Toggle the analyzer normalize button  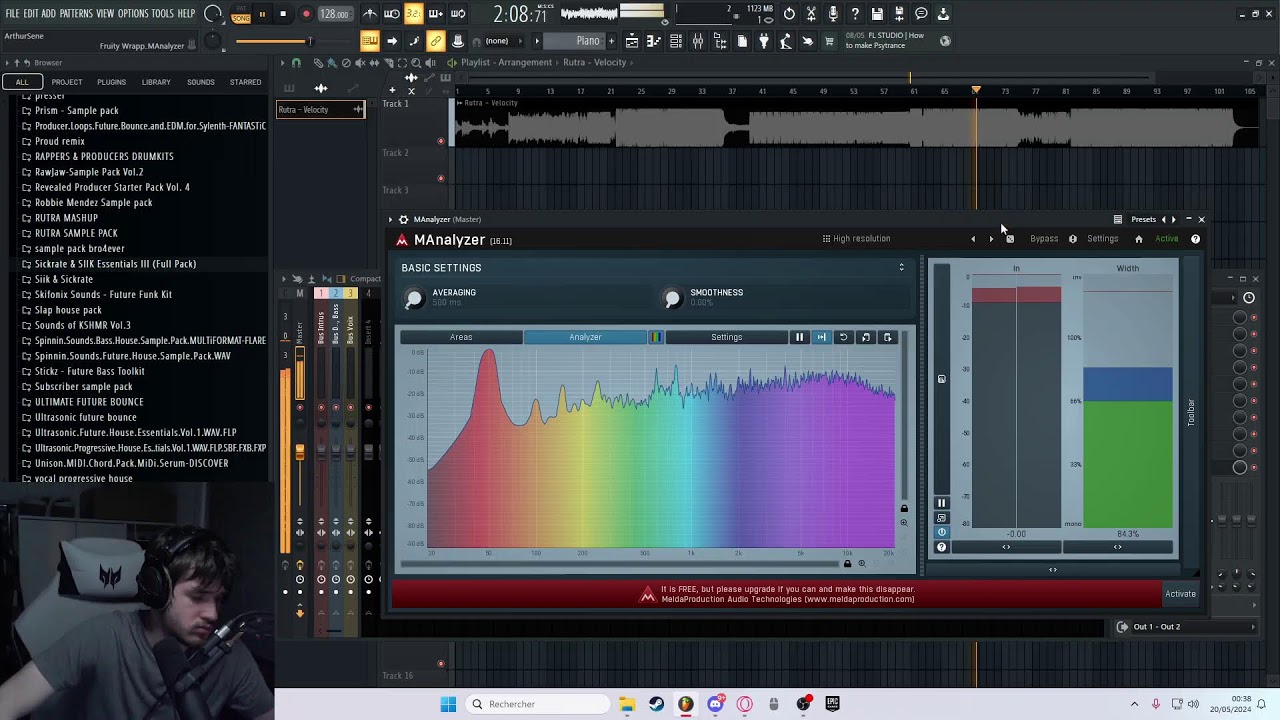(x=821, y=337)
